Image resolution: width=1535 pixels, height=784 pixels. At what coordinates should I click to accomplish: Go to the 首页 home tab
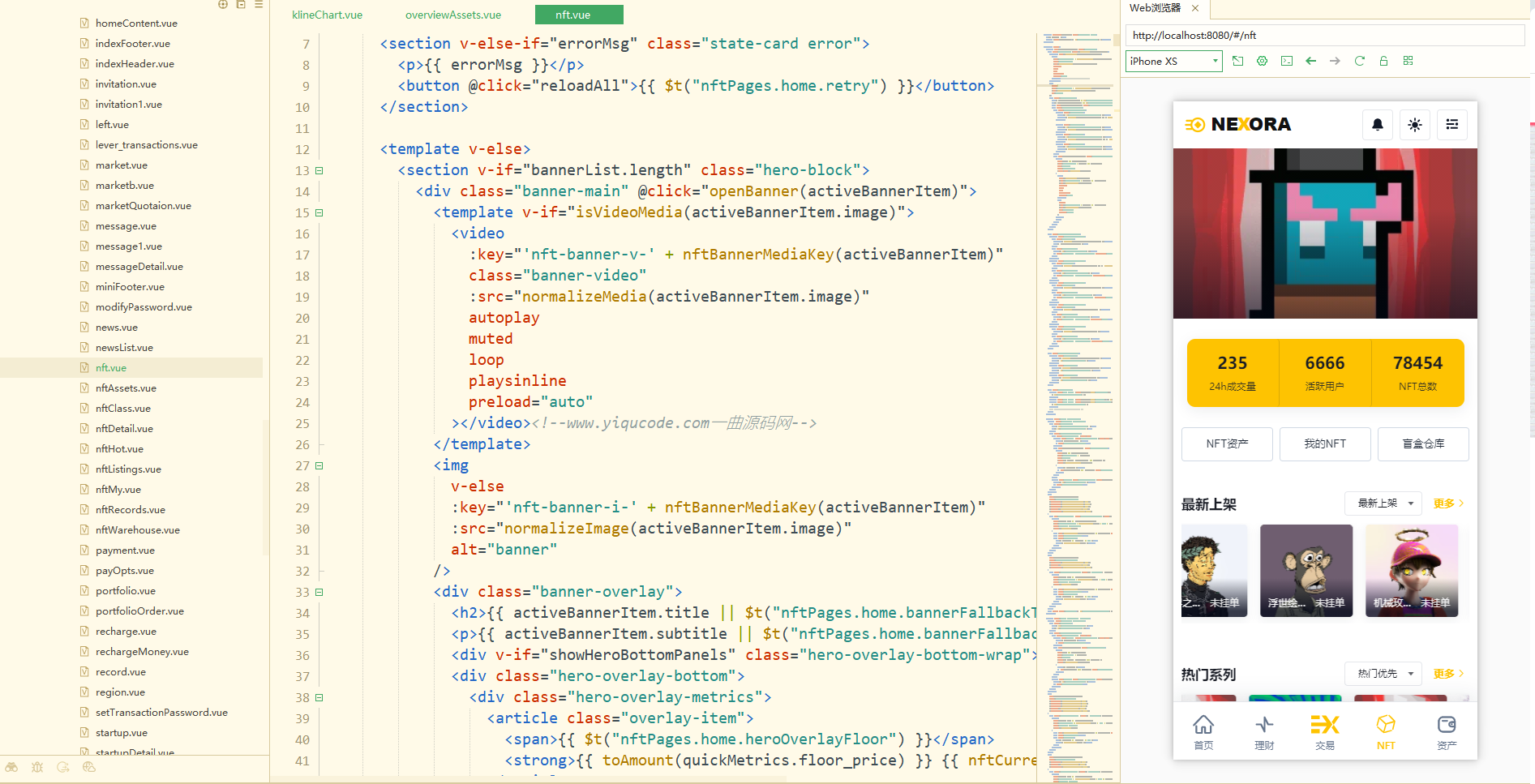click(x=1204, y=732)
